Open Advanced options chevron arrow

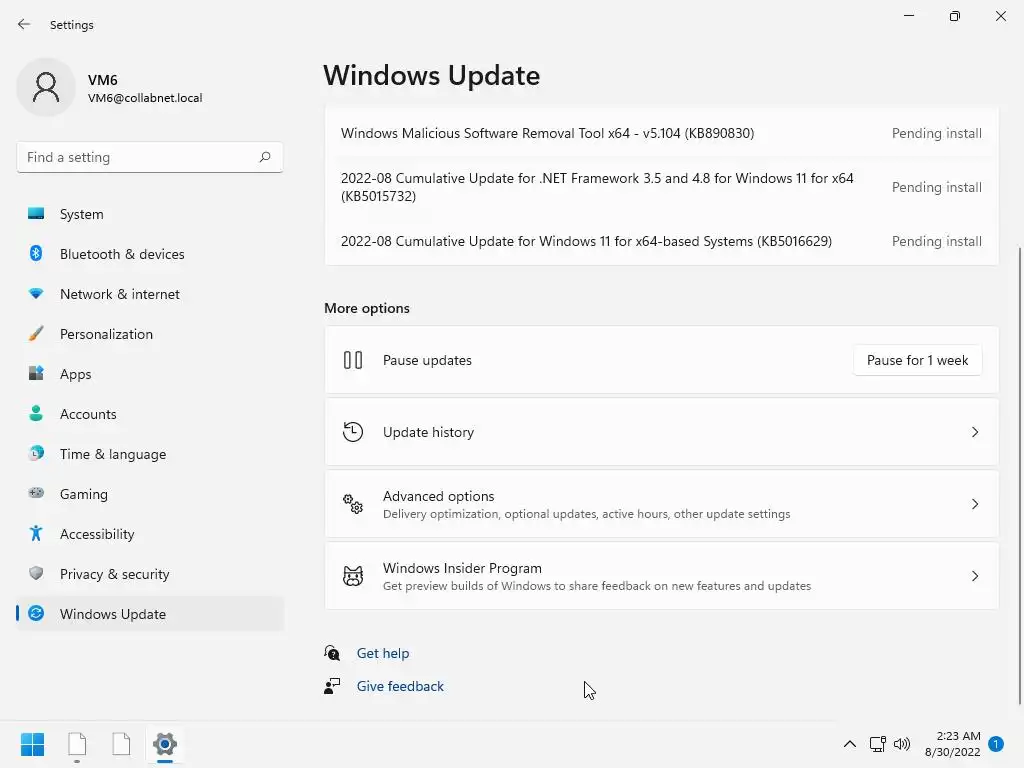975,504
